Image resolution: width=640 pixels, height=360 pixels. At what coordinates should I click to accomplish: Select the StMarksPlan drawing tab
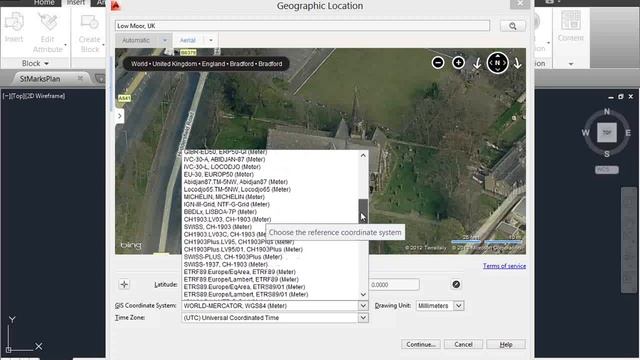40,78
